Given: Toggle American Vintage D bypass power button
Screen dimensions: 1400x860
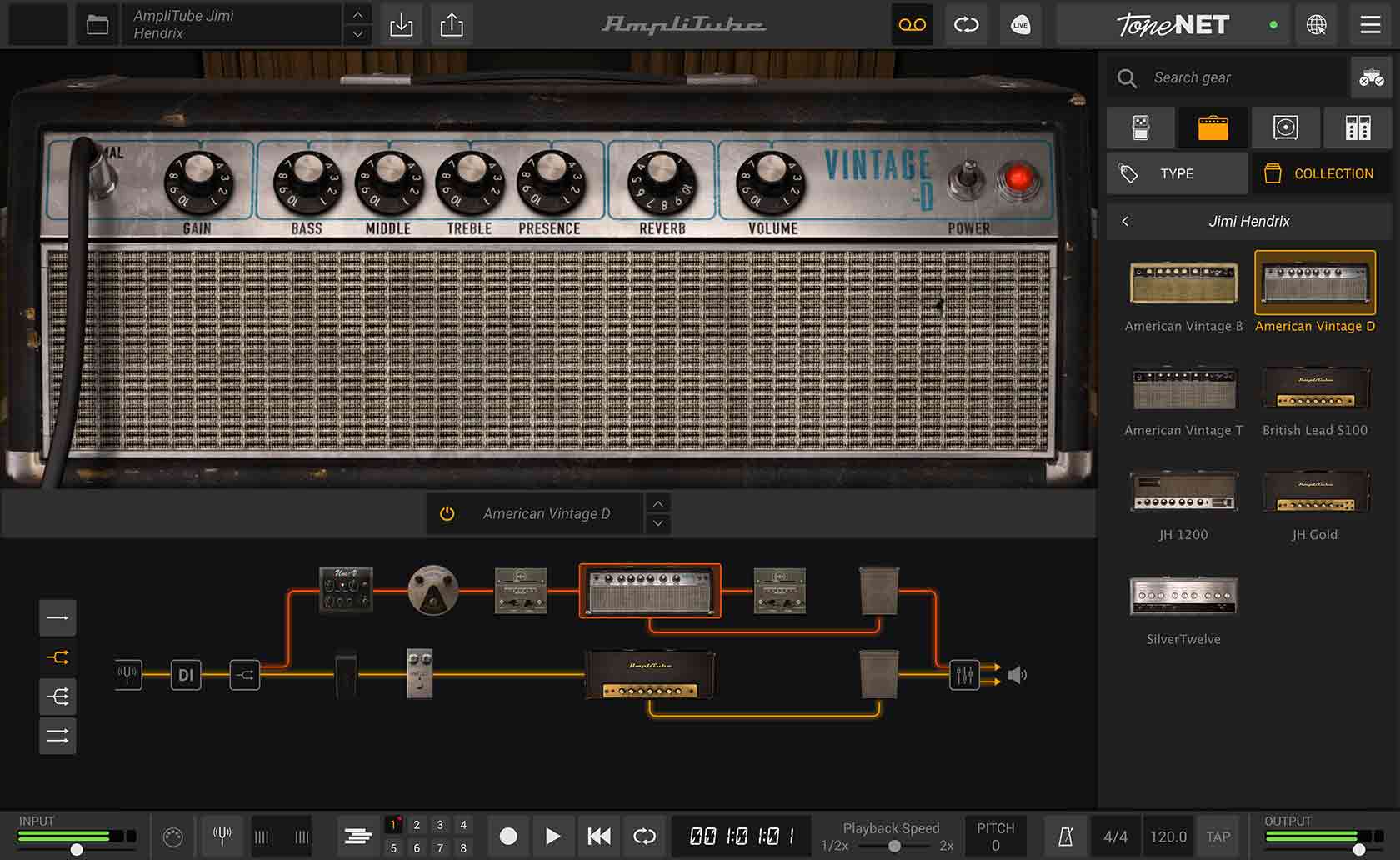Looking at the screenshot, I should [x=447, y=513].
